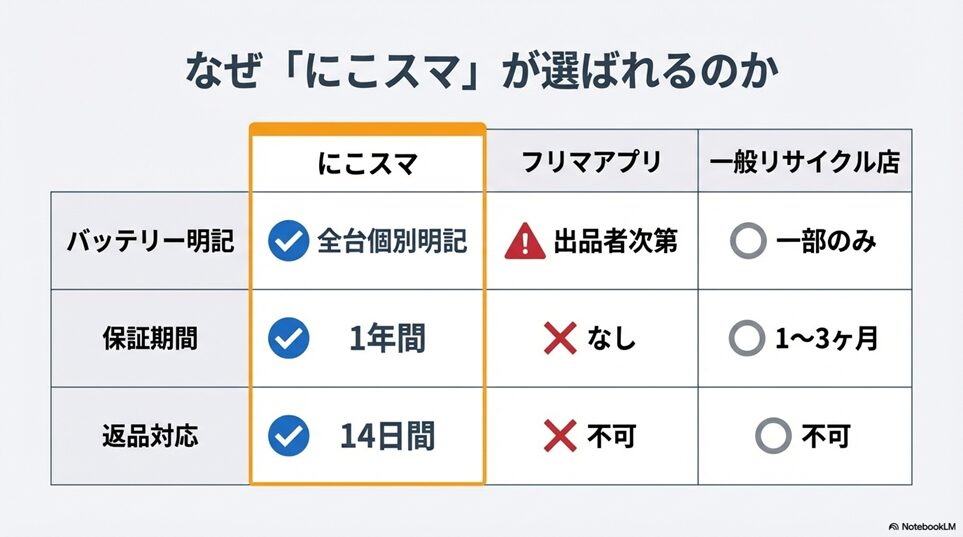Viewport: 963px width, 537px height.
Task: Click the blue checkmark beside 14日間
Action: pyautogui.click(x=288, y=436)
